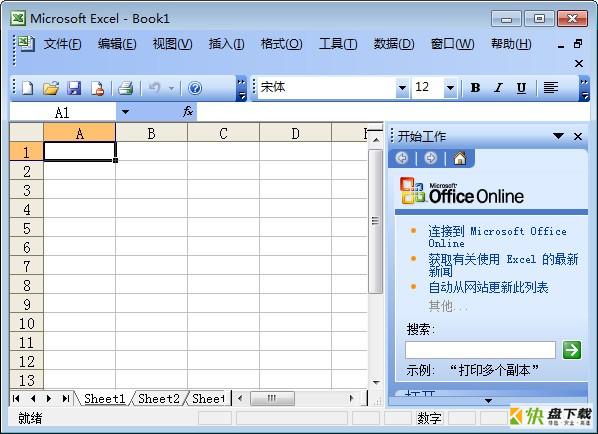Open the undo history dropdown arrow
Viewport: 598px width, 434px height.
[x=171, y=88]
